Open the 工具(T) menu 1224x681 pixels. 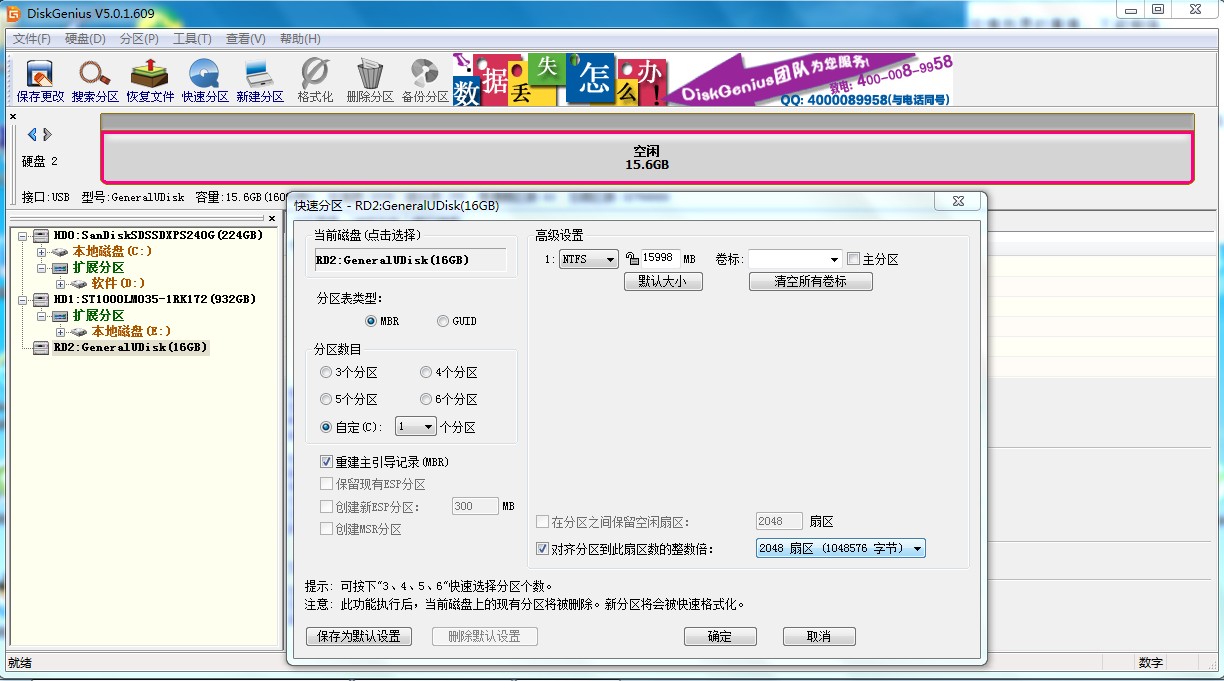(x=192, y=39)
